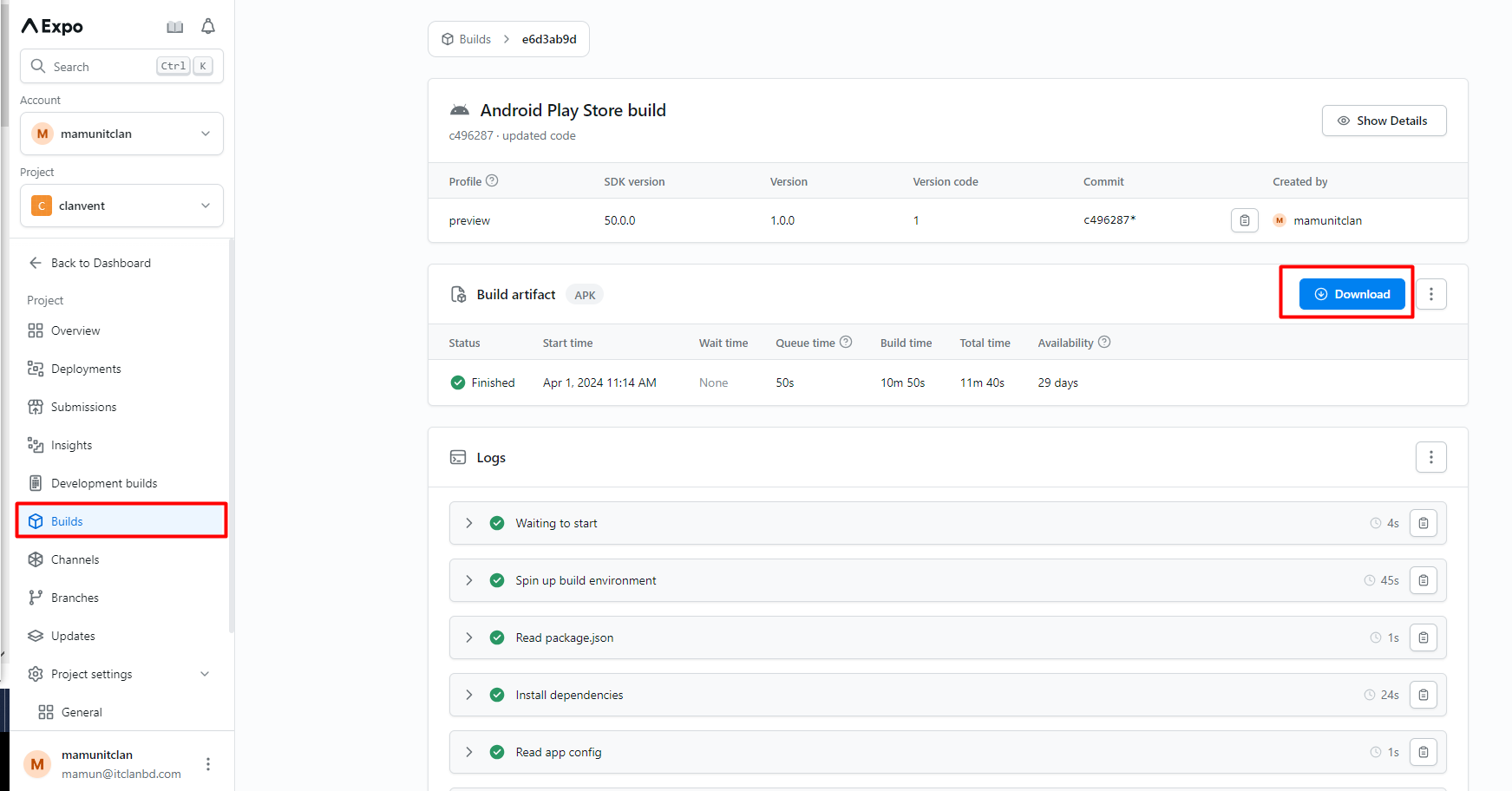Image resolution: width=1512 pixels, height=791 pixels.
Task: Show build details via the eye button
Action: click(1383, 121)
